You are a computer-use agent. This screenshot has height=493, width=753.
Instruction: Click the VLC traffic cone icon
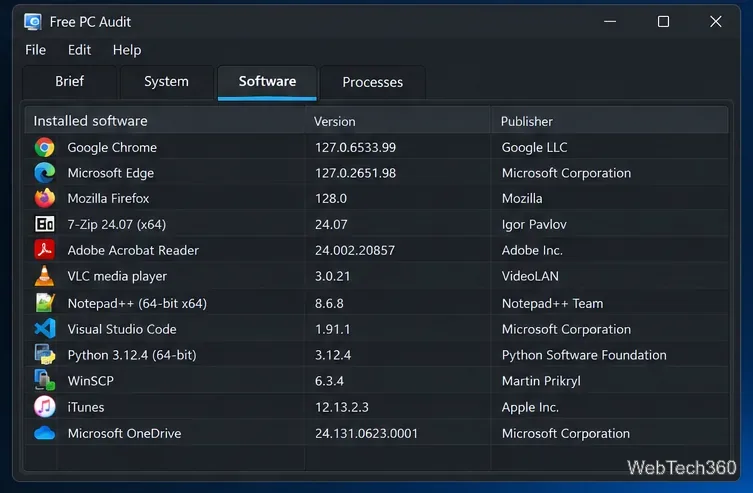tap(44, 276)
